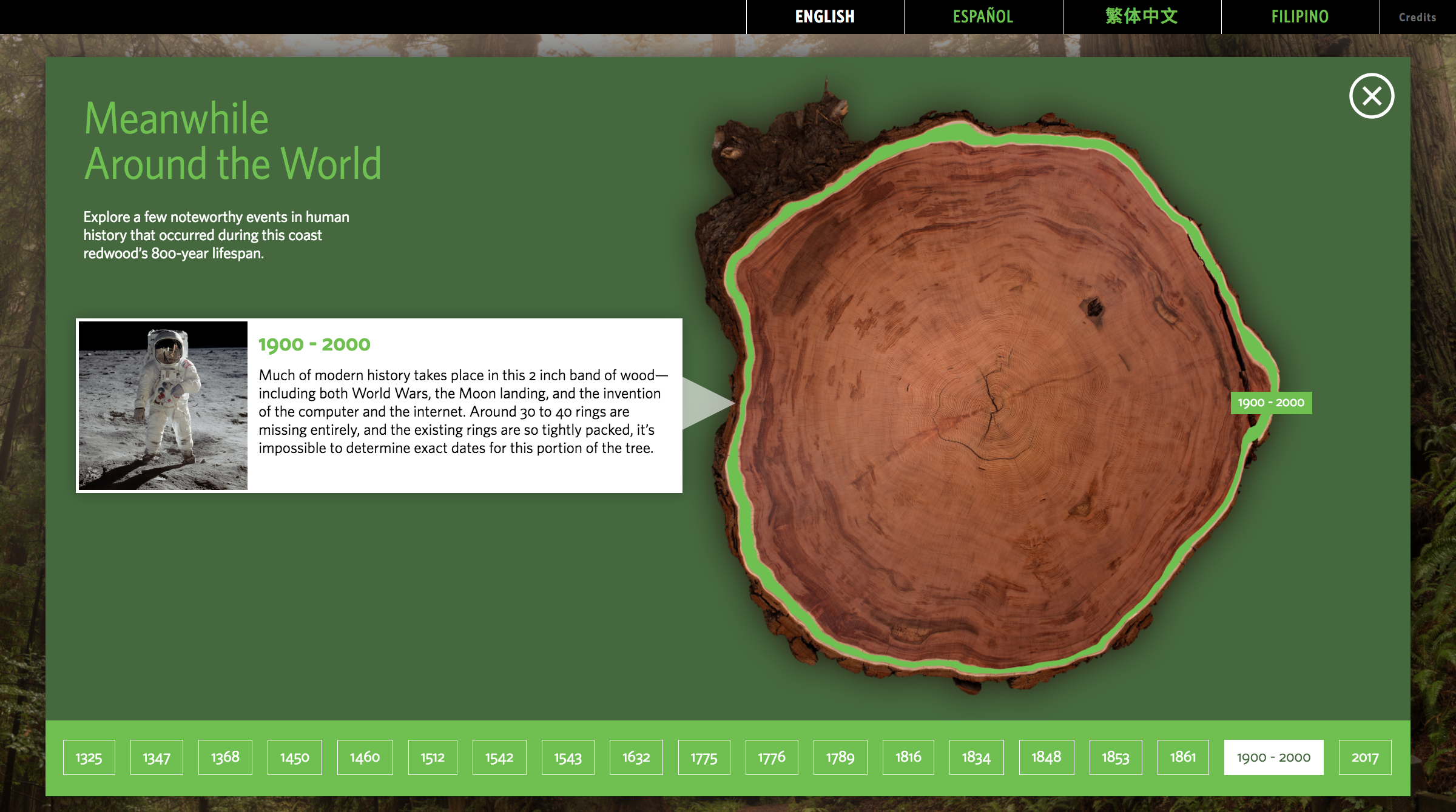Go to year 1861 on timeline
The height and width of the screenshot is (812, 1456).
[x=1182, y=757]
